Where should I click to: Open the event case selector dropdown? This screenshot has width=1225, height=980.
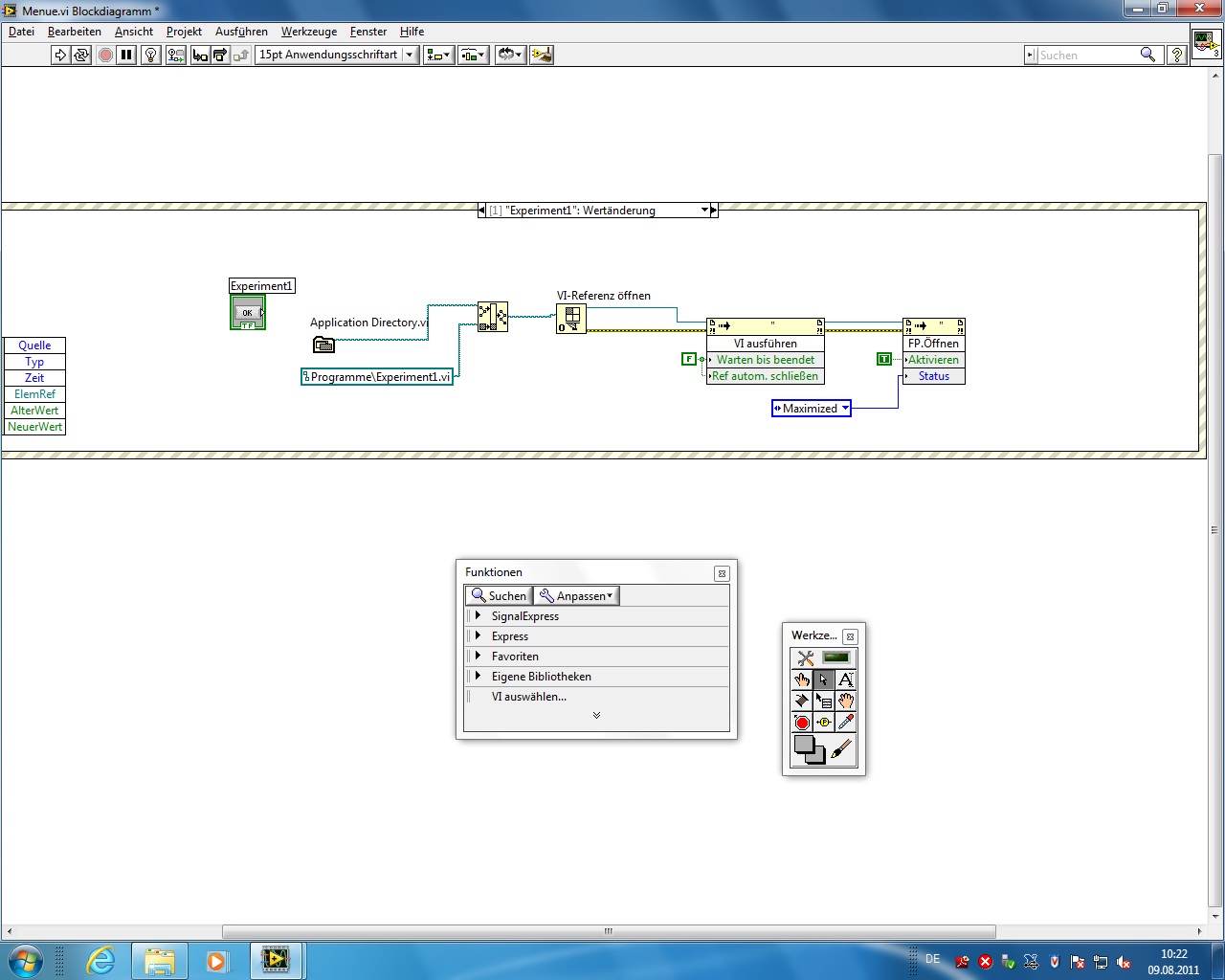(704, 211)
